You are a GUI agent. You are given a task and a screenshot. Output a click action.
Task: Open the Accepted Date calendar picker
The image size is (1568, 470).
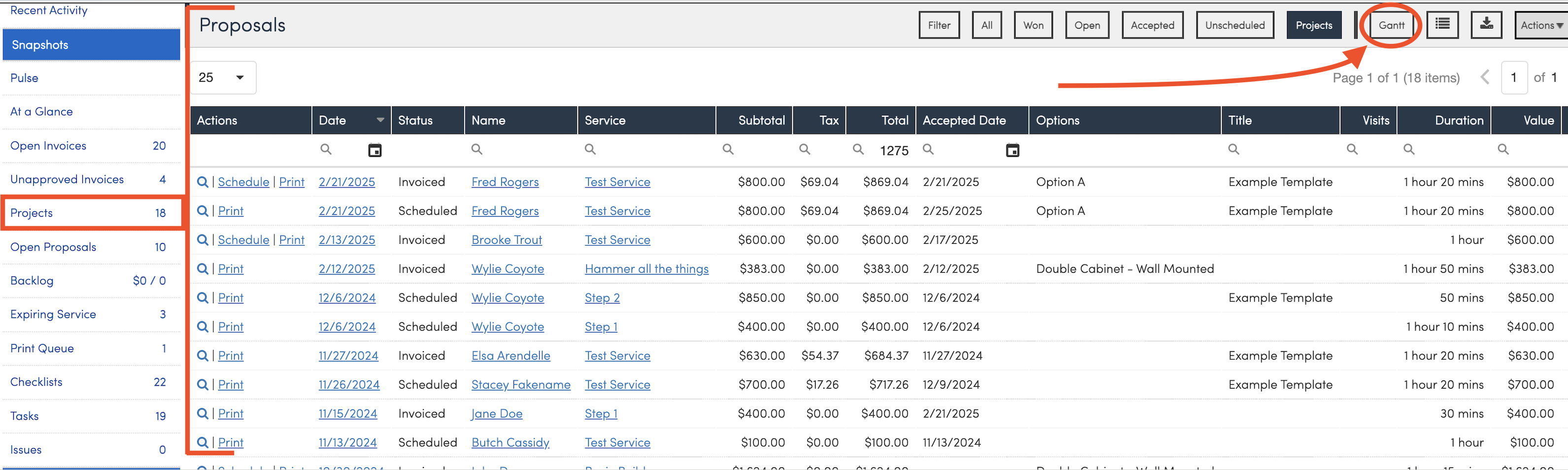(1012, 150)
